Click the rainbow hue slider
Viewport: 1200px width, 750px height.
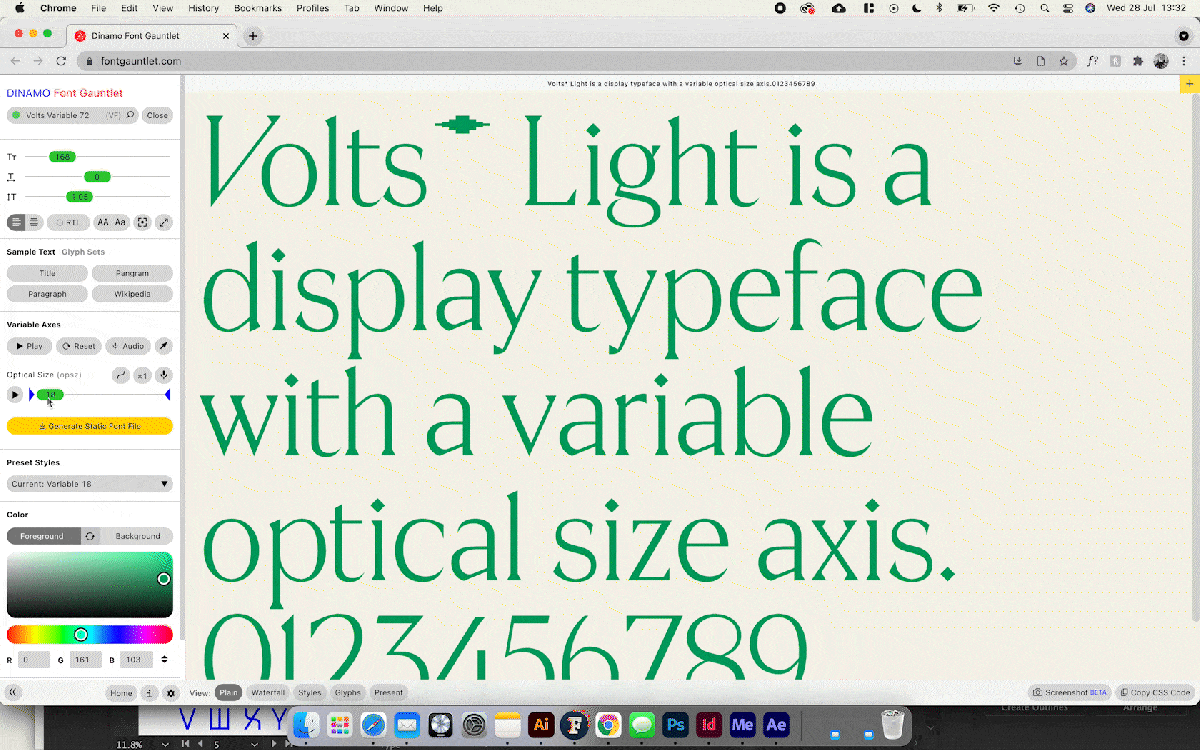click(90, 634)
